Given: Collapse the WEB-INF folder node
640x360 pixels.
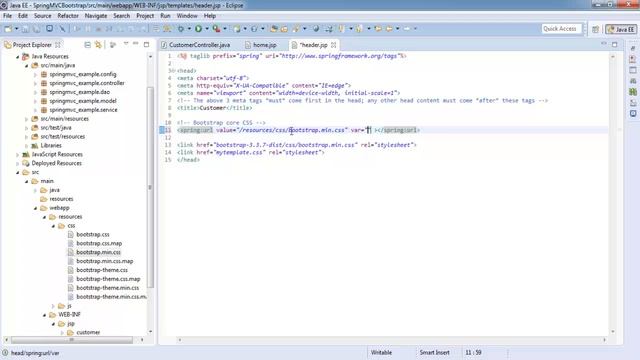Looking at the screenshot, I should [x=44, y=315].
